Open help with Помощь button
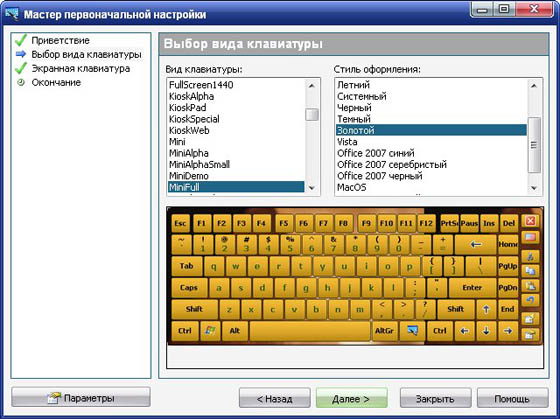The width and height of the screenshot is (560, 419). click(x=512, y=398)
